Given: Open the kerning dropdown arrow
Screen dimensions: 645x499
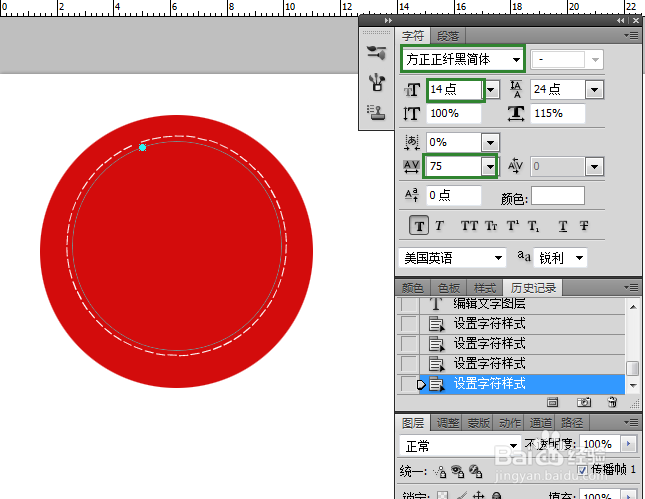Looking at the screenshot, I should tap(594, 166).
